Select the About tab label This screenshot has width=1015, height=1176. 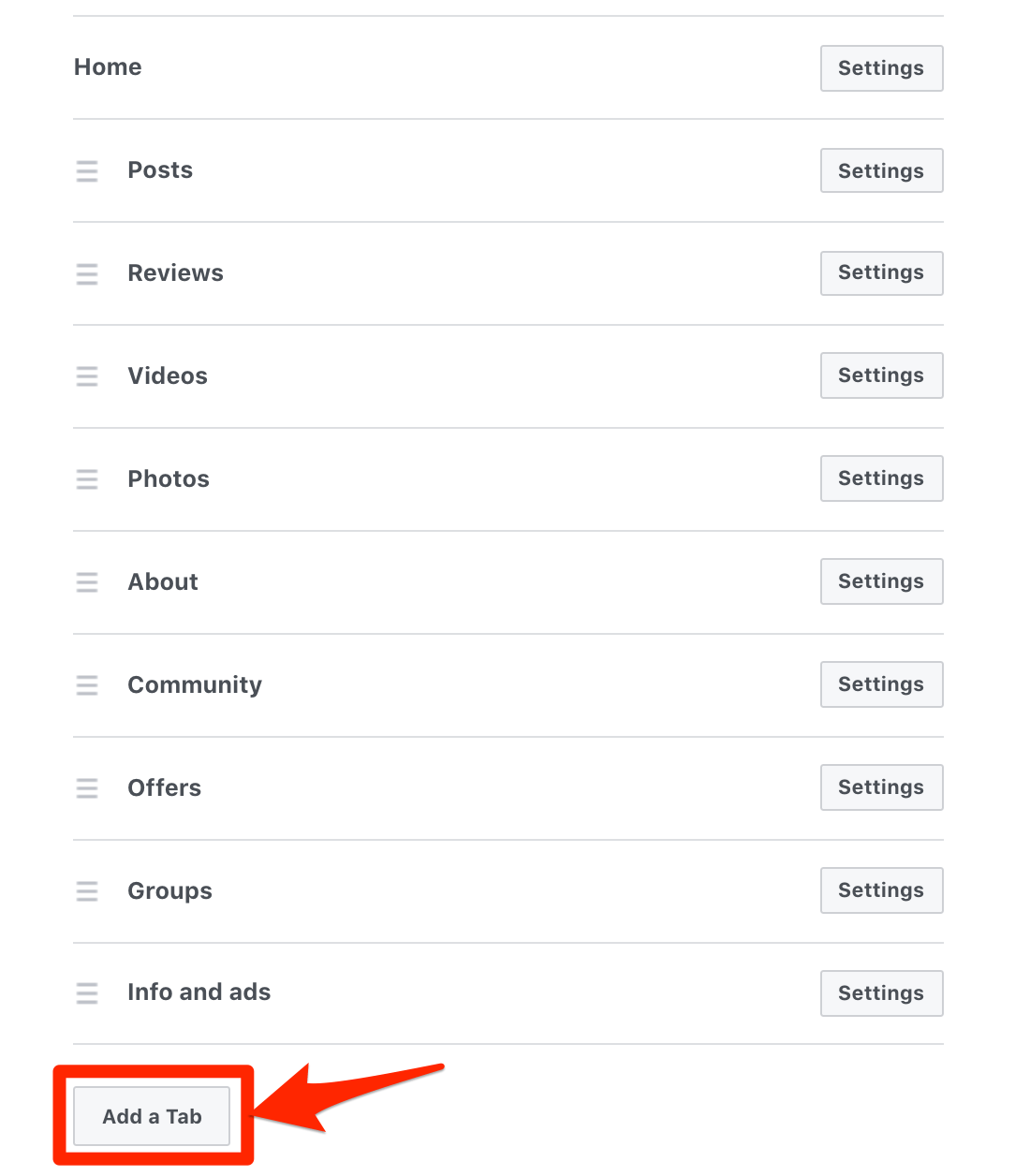tap(163, 582)
